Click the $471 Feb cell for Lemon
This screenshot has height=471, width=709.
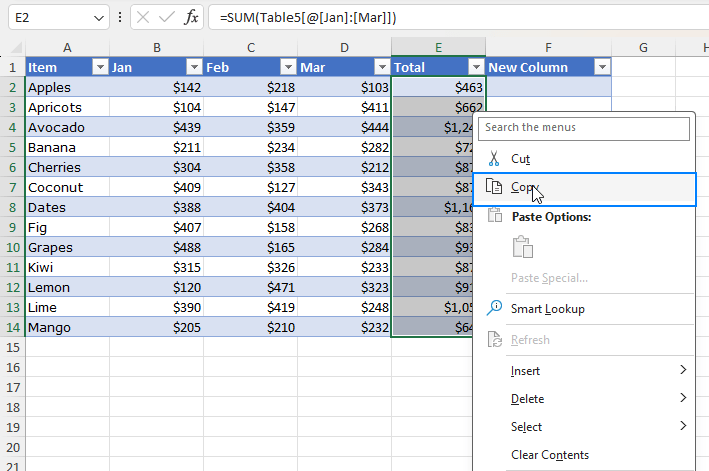(x=251, y=287)
